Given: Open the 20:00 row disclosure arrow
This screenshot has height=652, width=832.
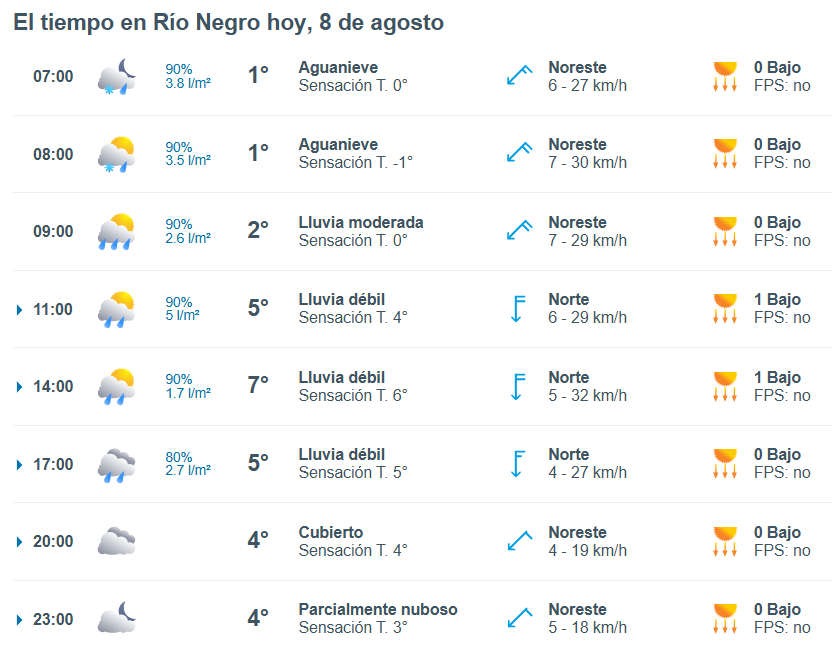Looking at the screenshot, I should [x=20, y=542].
